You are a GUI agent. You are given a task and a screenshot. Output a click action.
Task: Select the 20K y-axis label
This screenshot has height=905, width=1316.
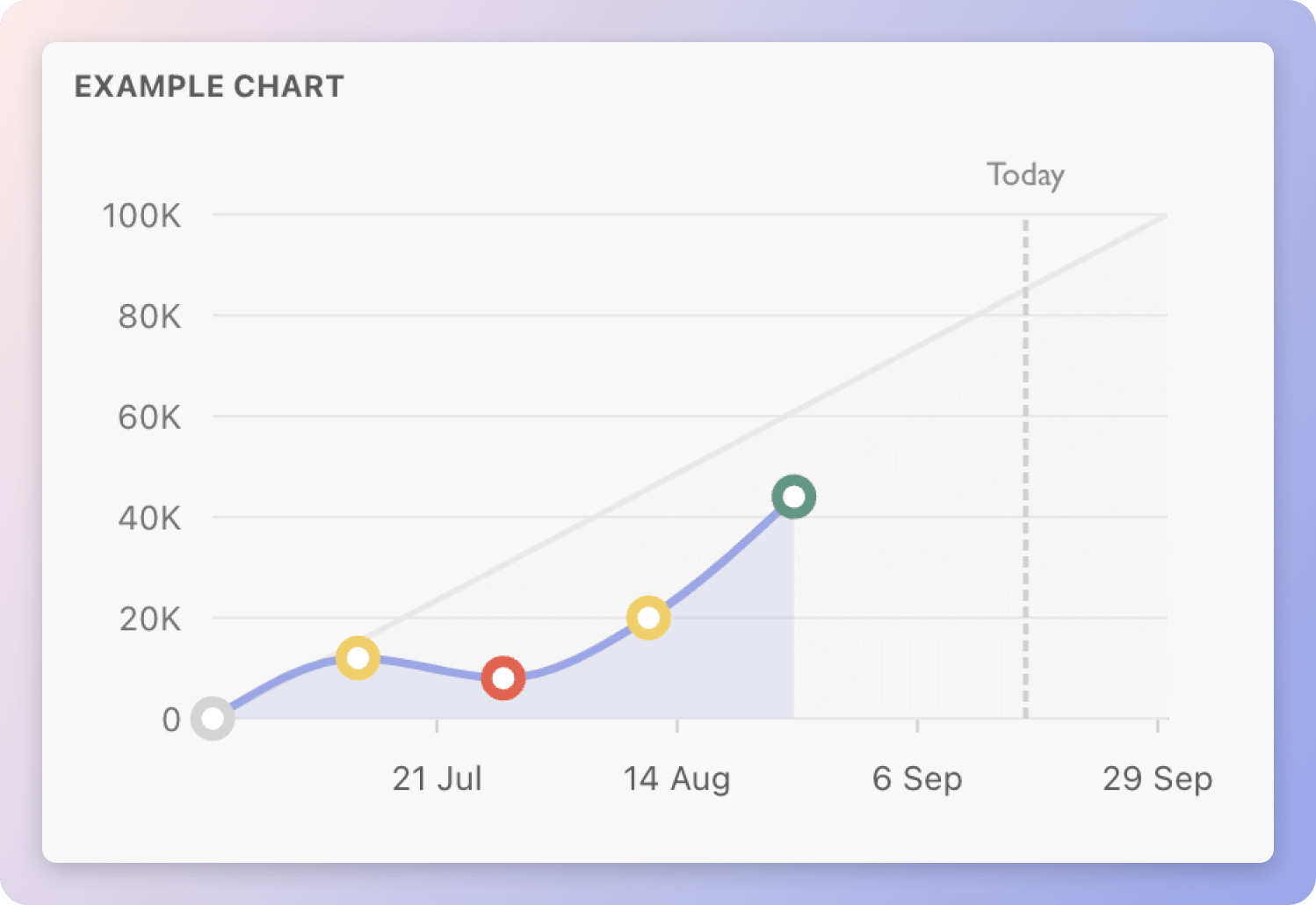coord(149,619)
